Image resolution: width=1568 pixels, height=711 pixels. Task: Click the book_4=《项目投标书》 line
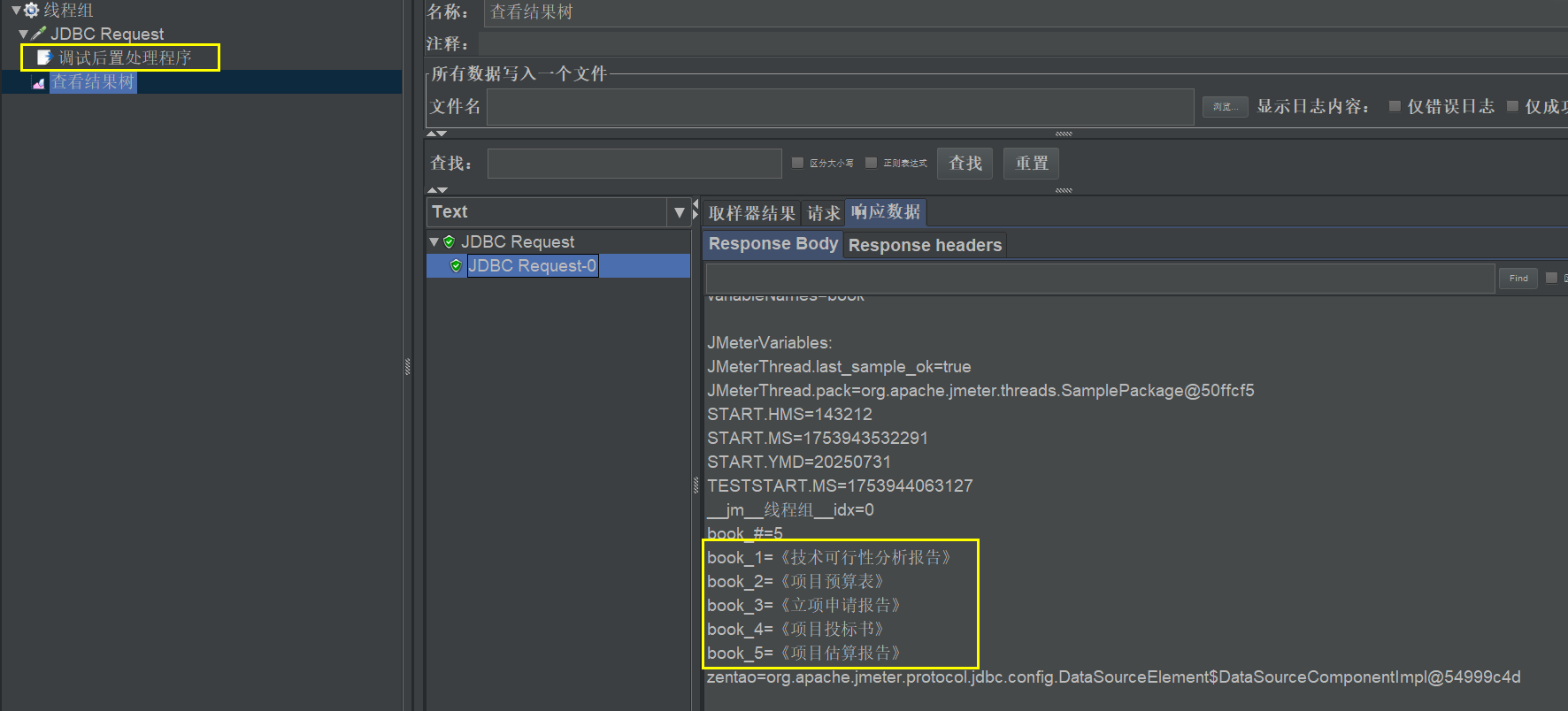pos(797,629)
